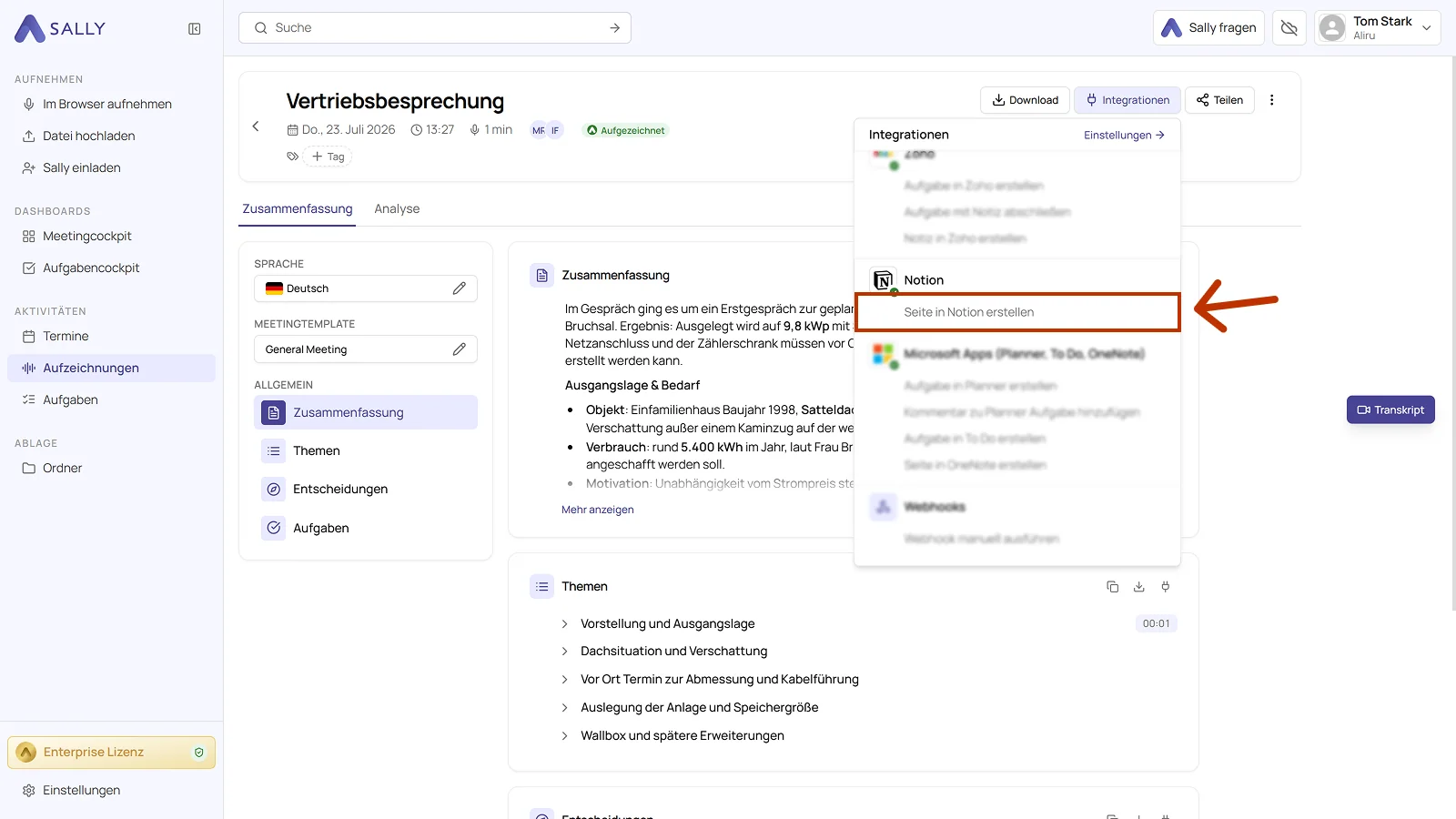Image resolution: width=1456 pixels, height=819 pixels.
Task: Click the Notion logo icon
Action: [x=883, y=280]
